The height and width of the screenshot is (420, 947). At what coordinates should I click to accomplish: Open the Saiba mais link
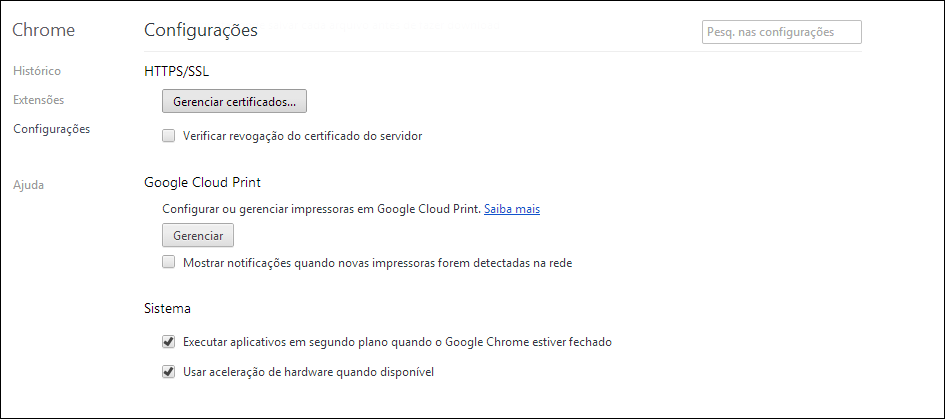click(512, 209)
